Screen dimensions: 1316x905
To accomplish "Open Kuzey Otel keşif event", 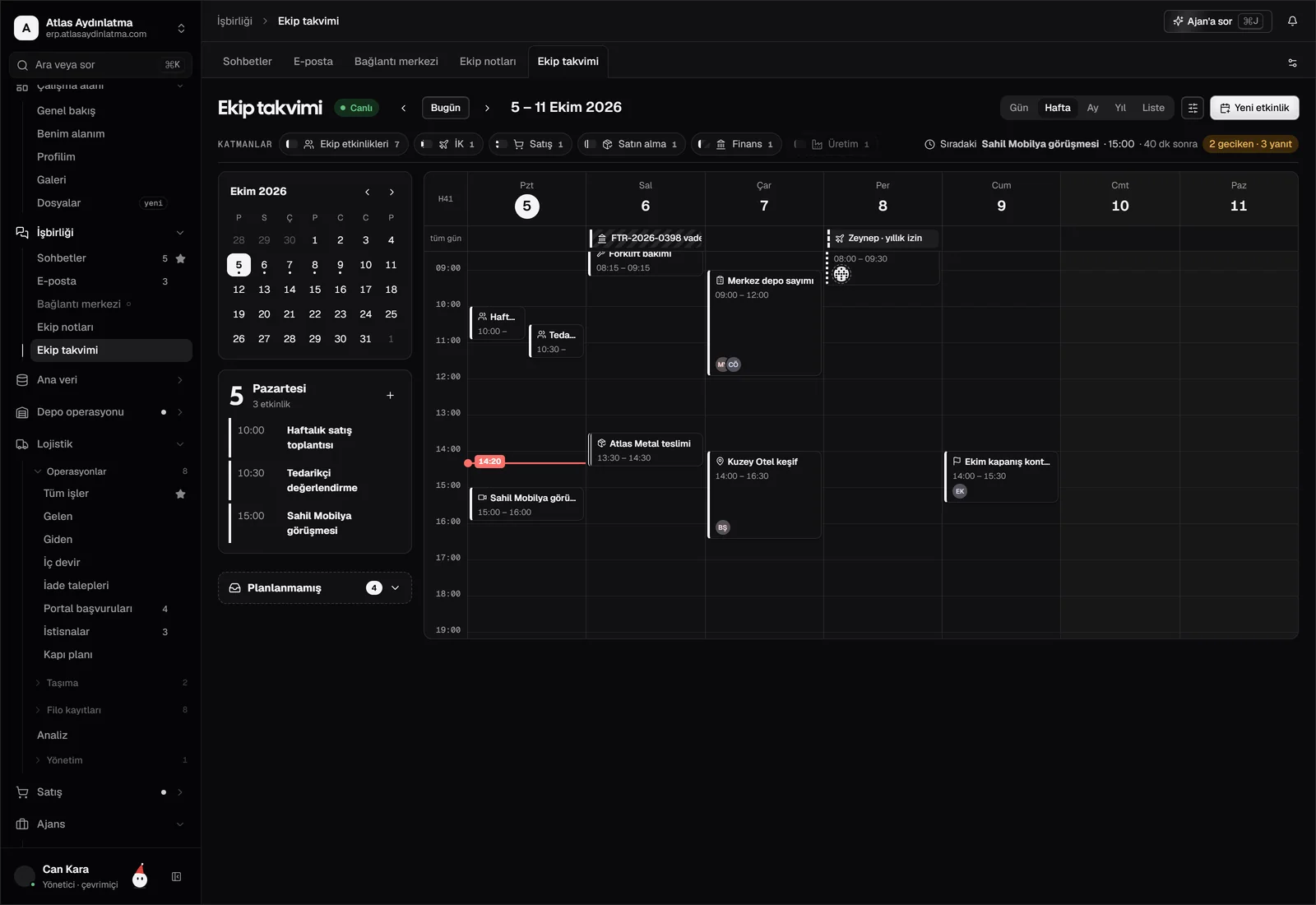I will (764, 495).
